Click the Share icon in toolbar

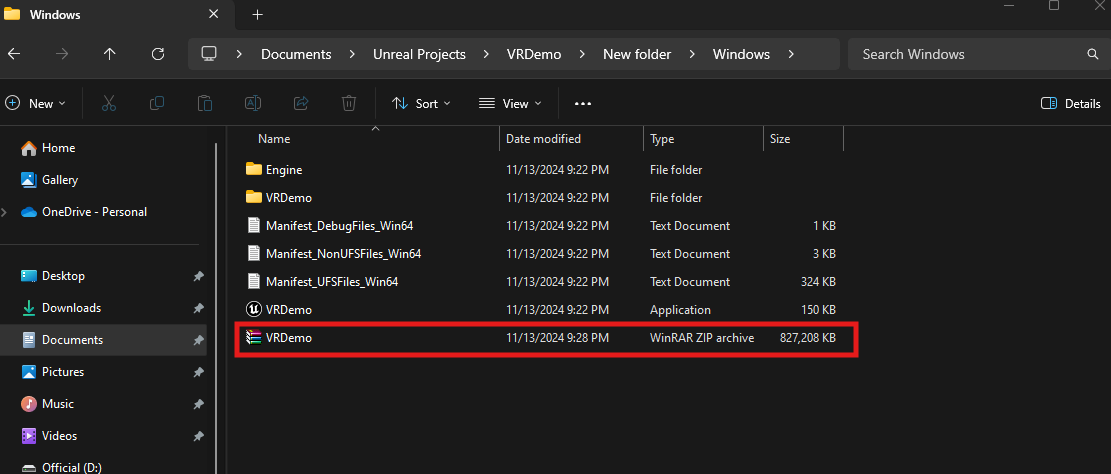(x=301, y=103)
